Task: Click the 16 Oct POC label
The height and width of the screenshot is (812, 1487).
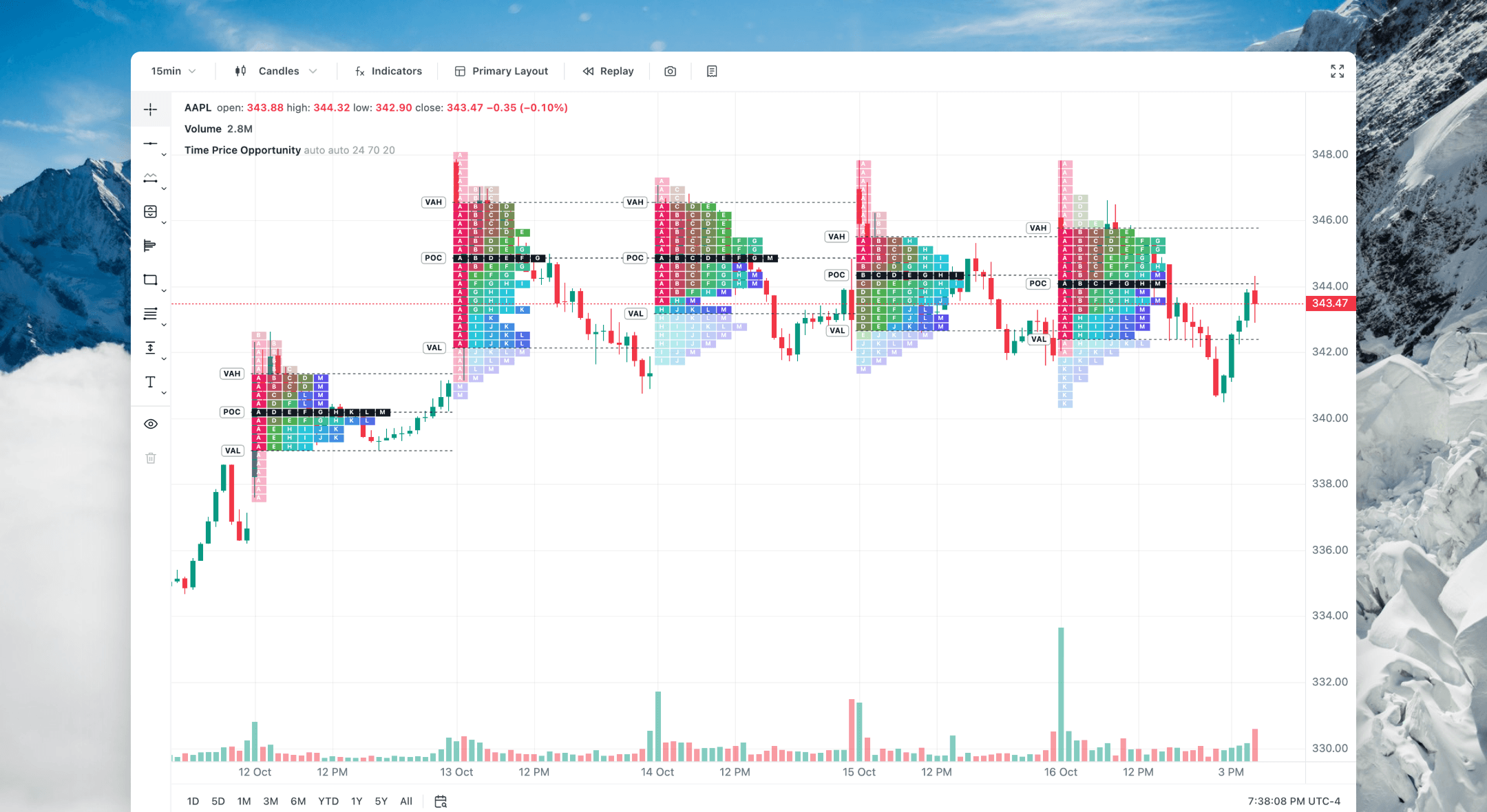Action: tap(1037, 284)
